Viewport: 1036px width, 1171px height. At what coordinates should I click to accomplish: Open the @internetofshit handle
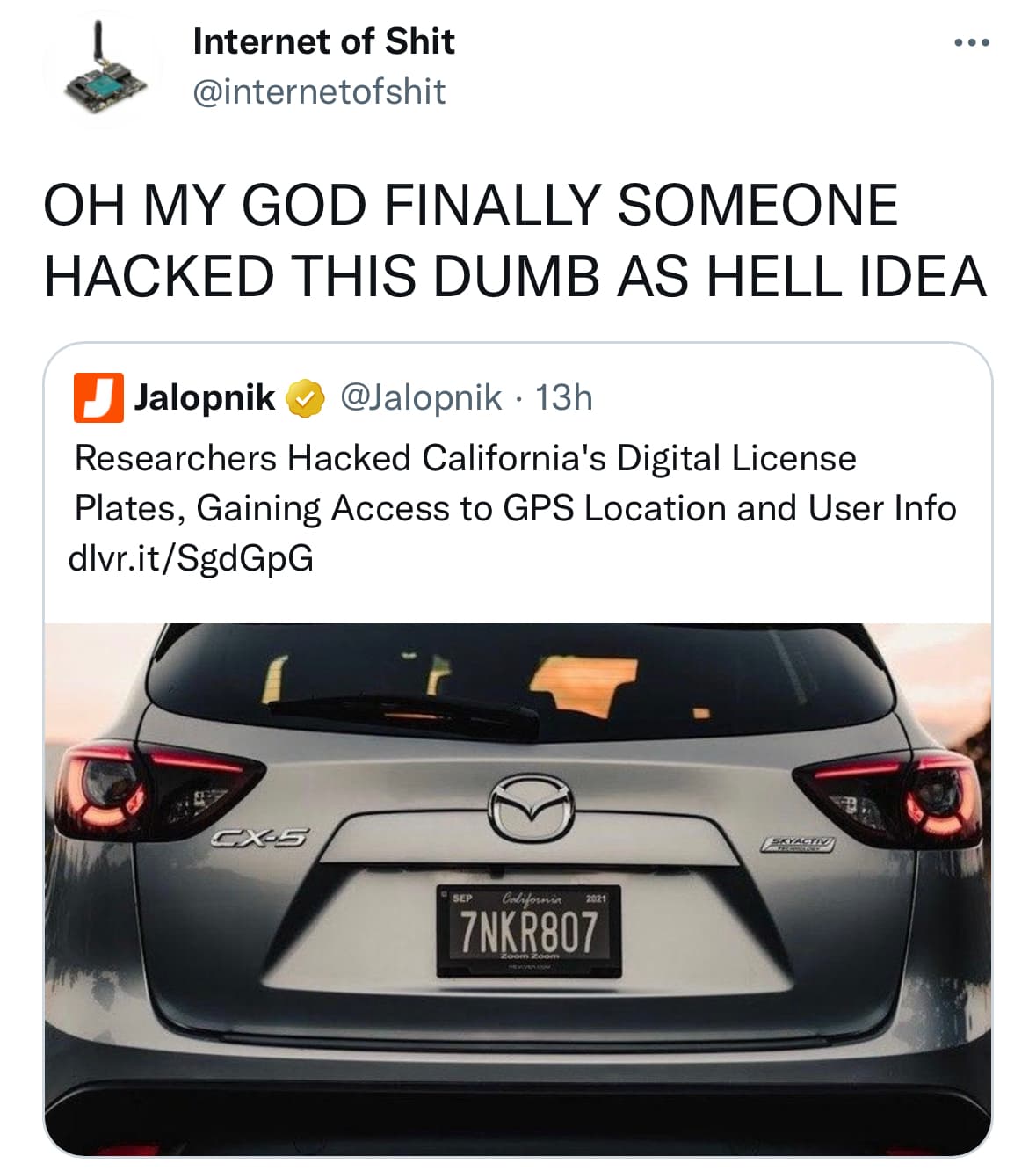319,91
